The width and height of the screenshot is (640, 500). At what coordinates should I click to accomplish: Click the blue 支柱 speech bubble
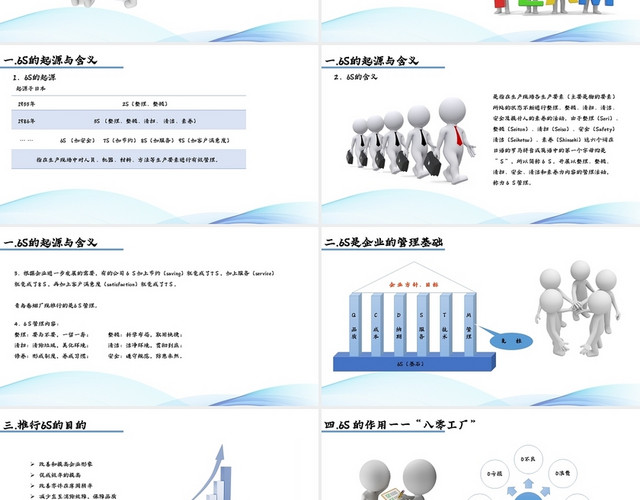click(509, 340)
